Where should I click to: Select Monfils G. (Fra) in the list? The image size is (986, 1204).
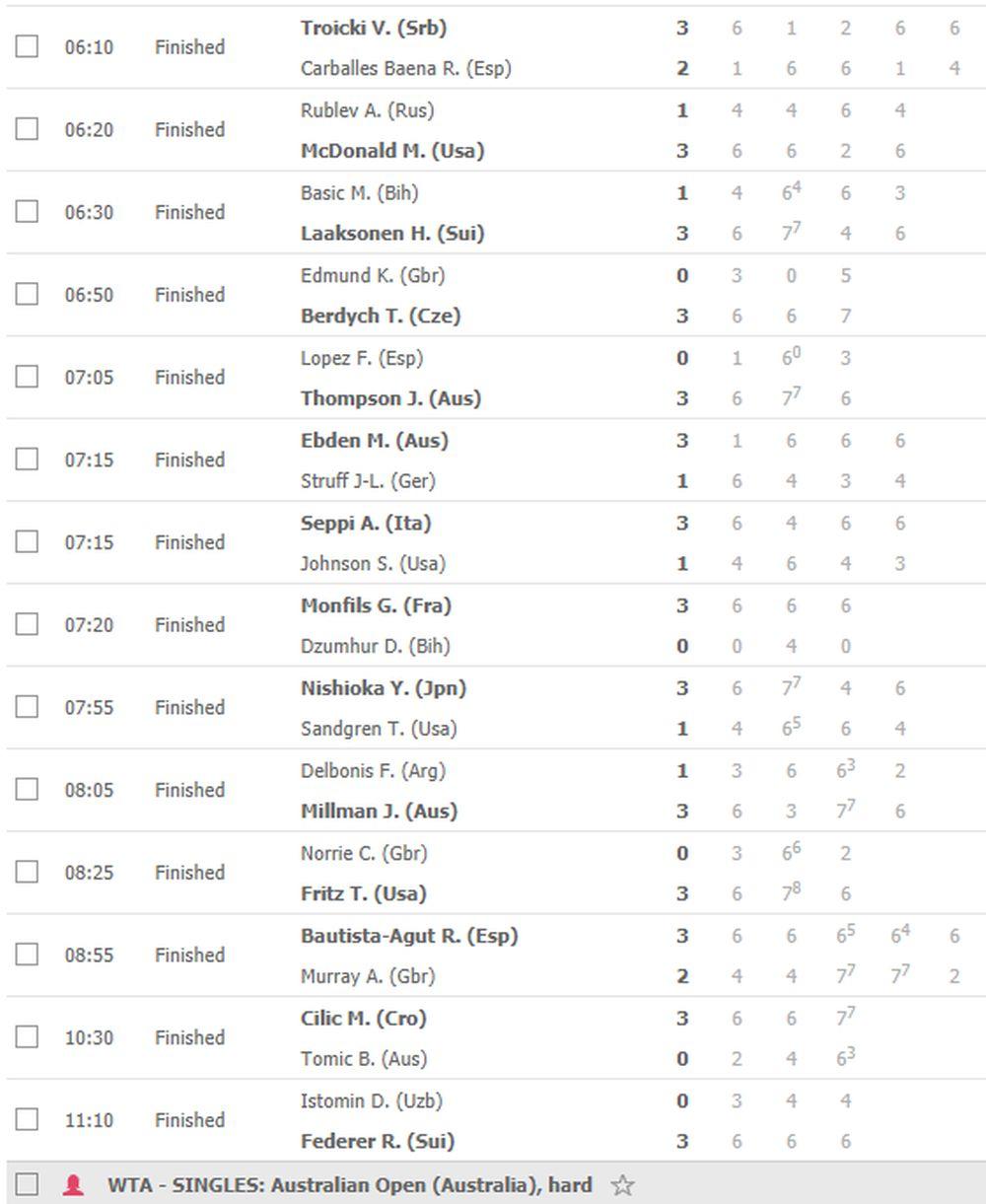point(376,605)
